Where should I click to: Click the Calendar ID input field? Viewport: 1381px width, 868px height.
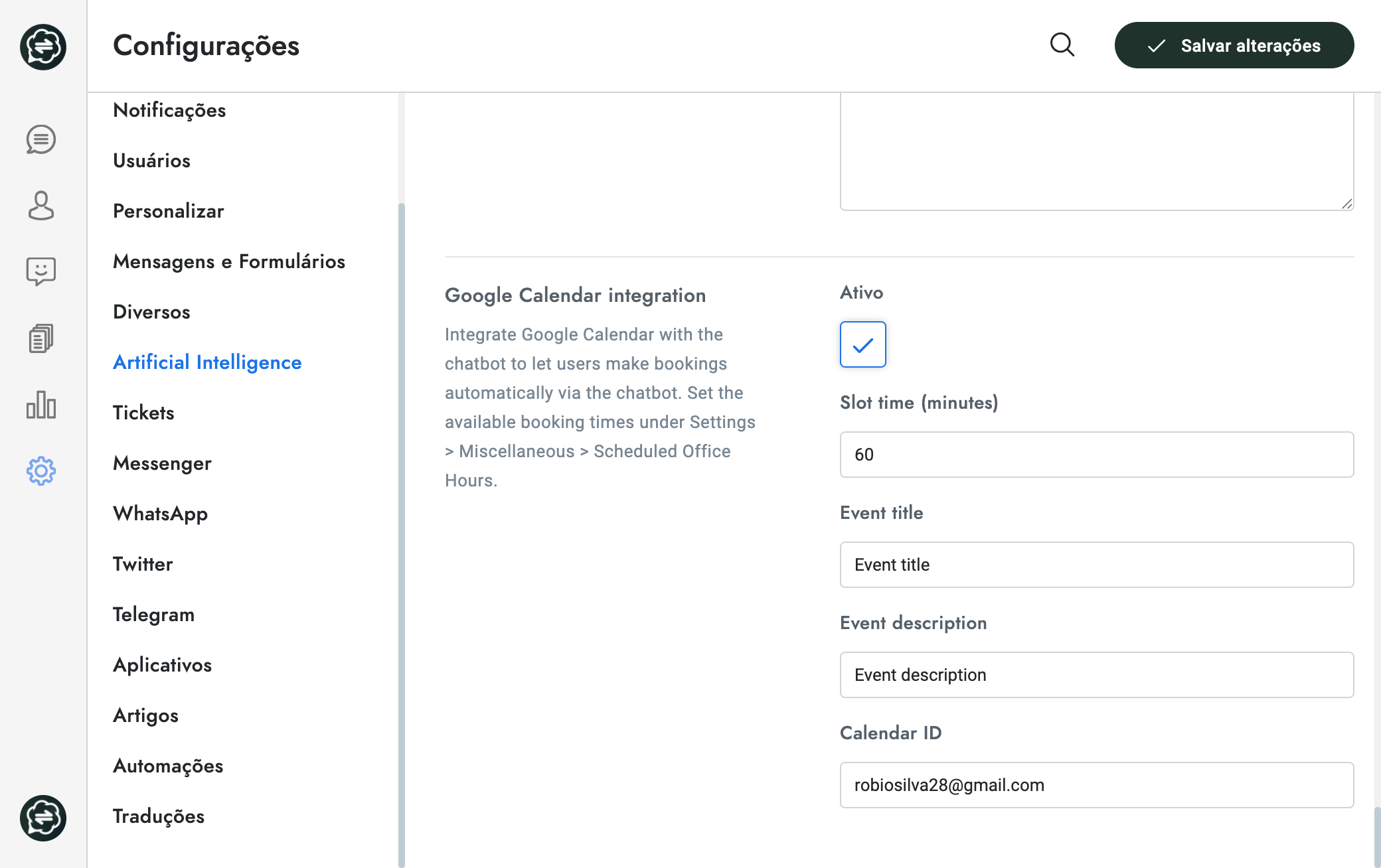click(x=1097, y=785)
